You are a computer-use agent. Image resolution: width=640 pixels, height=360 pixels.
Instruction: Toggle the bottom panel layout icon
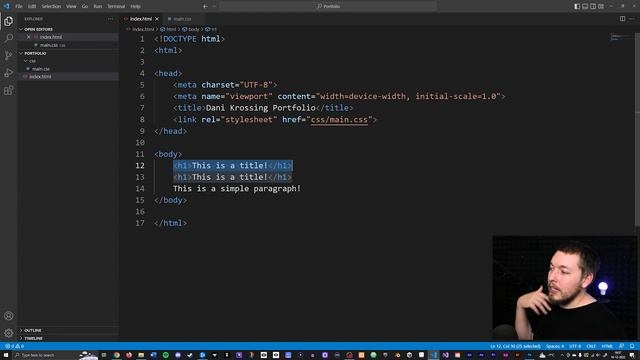coord(585,7)
